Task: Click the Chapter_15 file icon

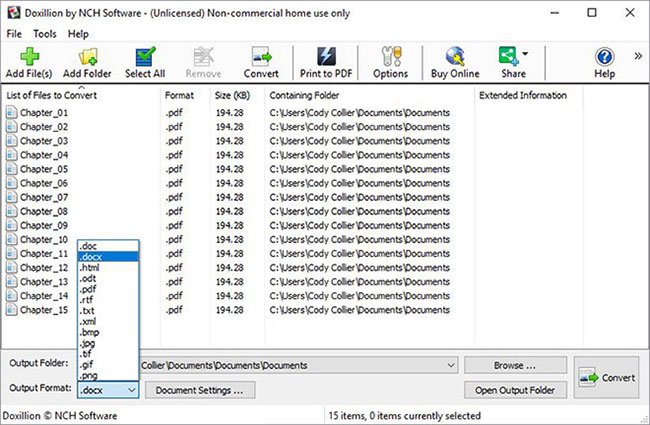Action: click(12, 310)
